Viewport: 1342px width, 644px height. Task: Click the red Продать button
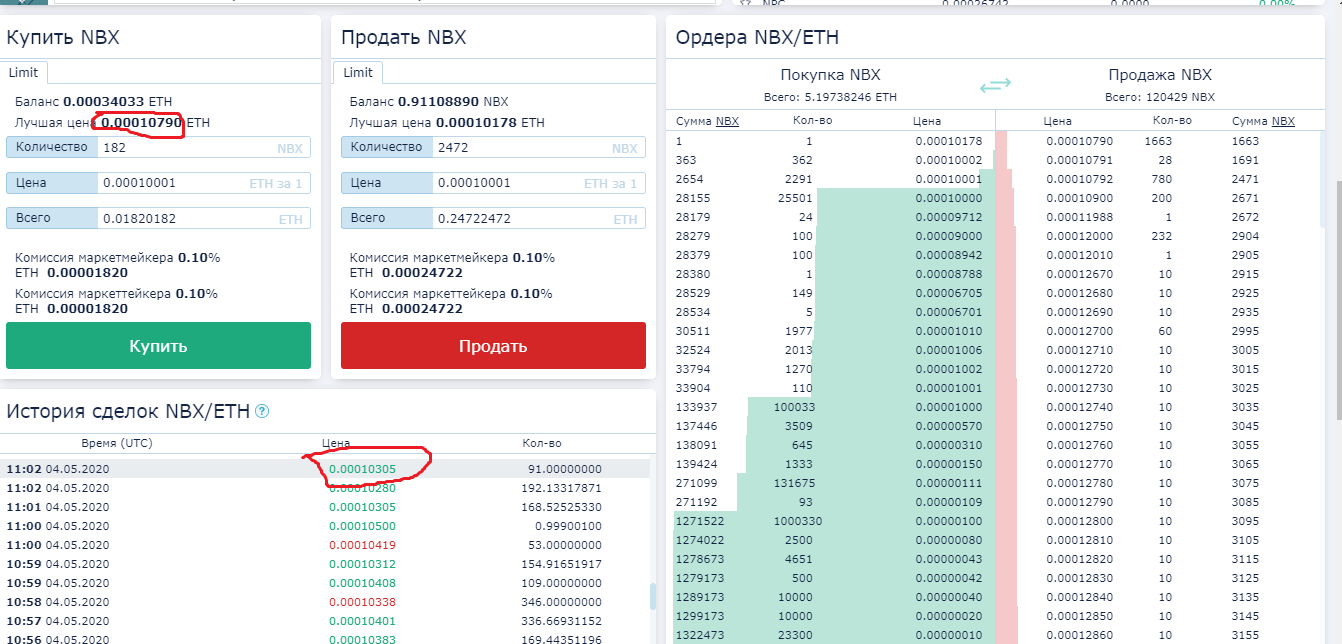493,346
